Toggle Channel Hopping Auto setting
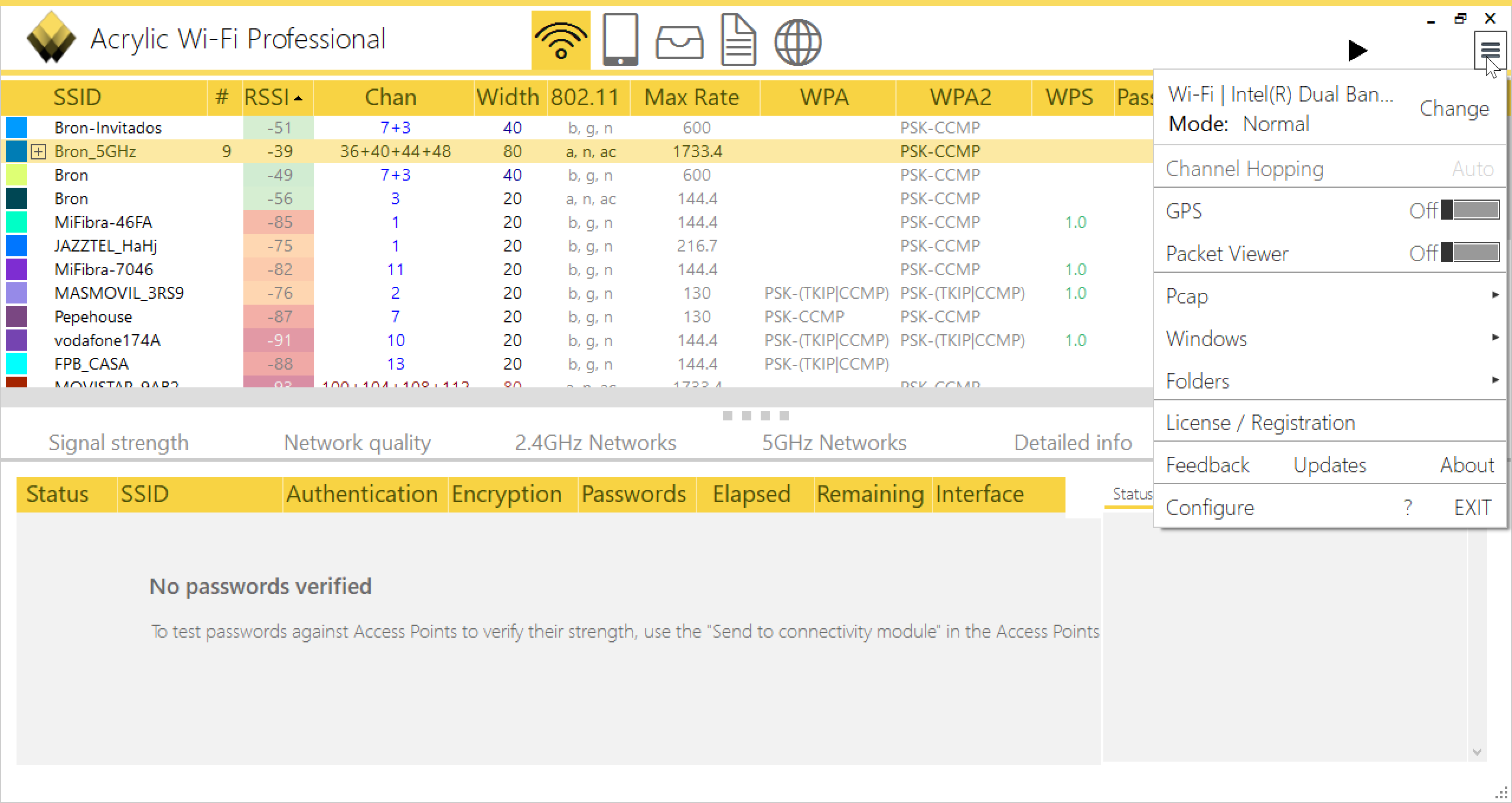The height and width of the screenshot is (803, 1512). 1472,169
